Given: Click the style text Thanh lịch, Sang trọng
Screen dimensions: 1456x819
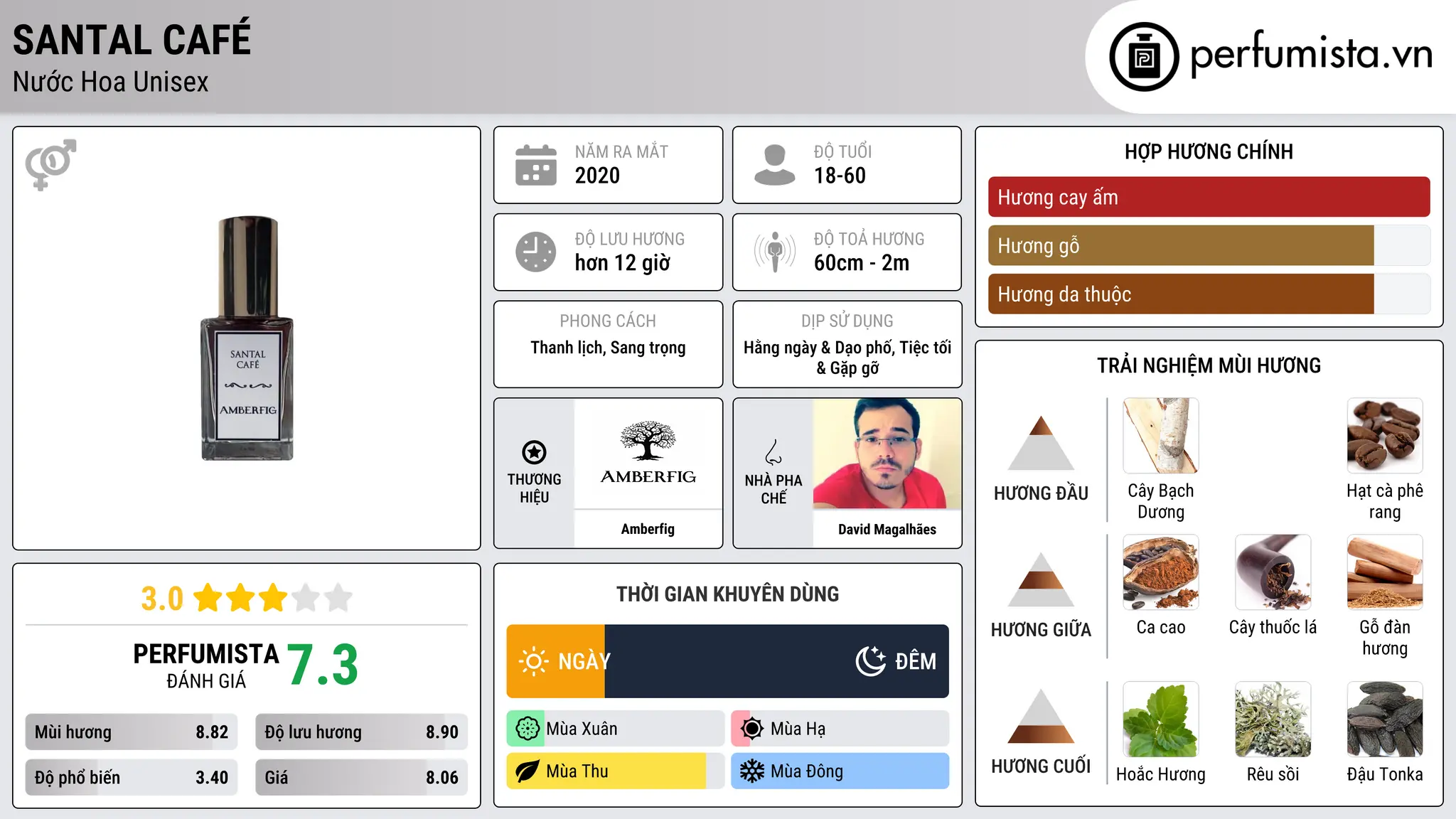Looking at the screenshot, I should [x=608, y=348].
